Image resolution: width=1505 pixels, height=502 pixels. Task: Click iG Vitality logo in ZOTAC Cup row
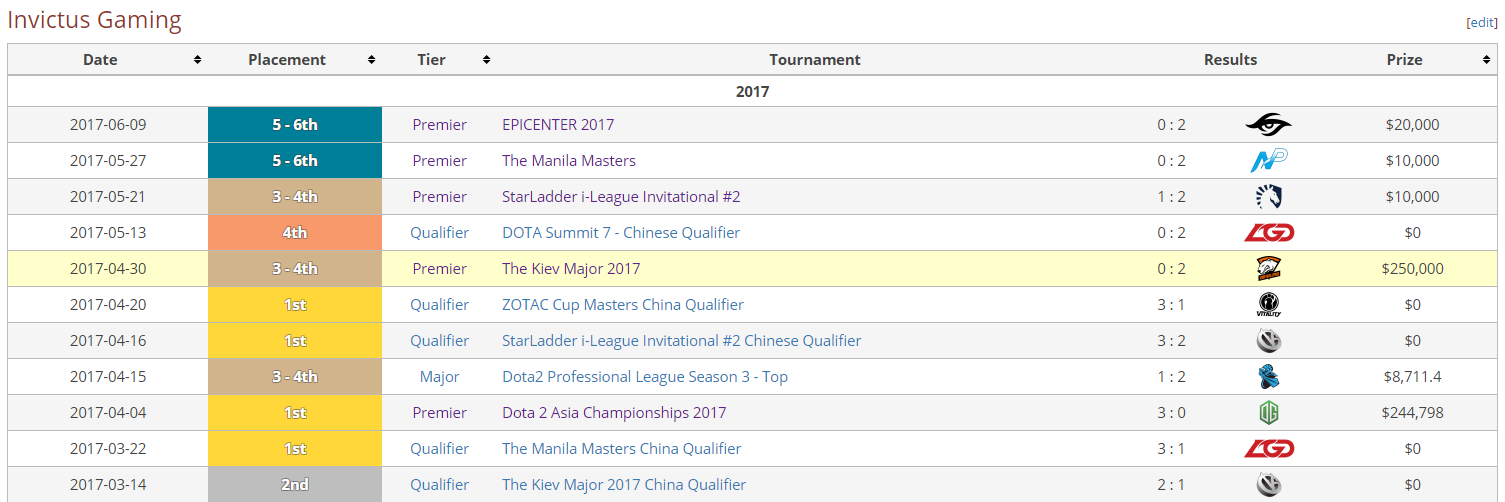point(1268,305)
